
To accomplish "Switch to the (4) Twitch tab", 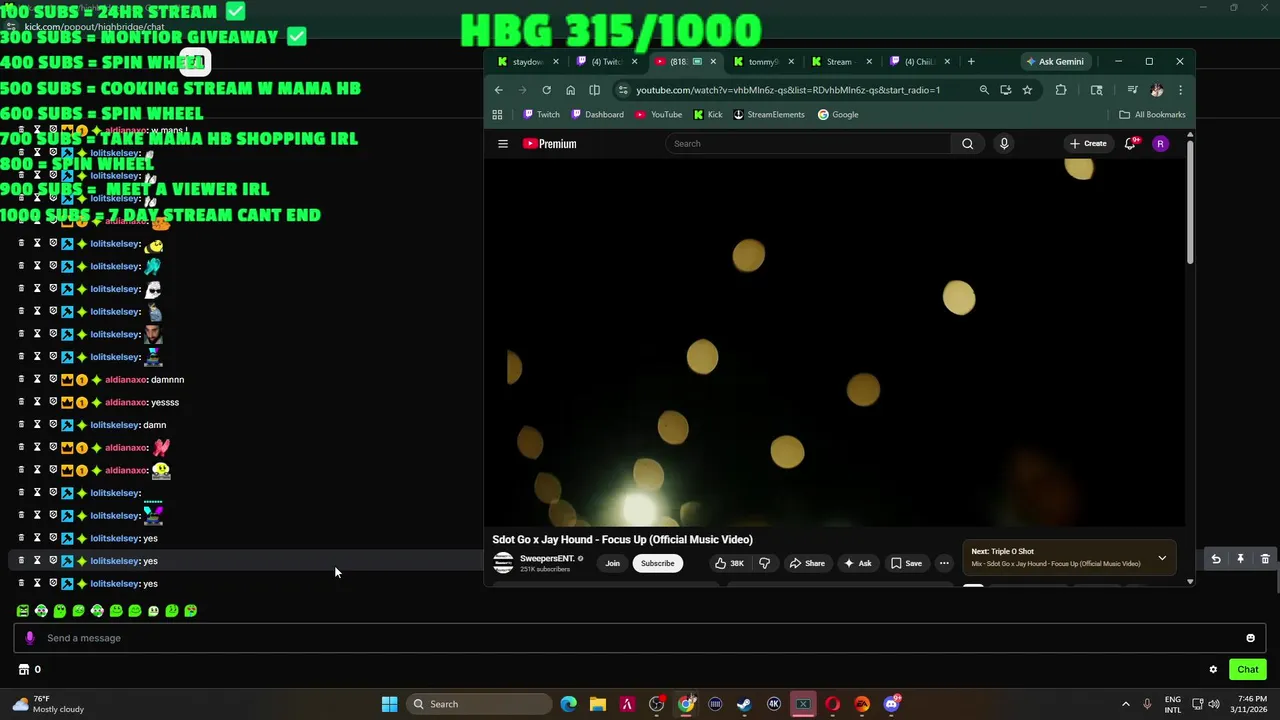I will pyautogui.click(x=607, y=62).
